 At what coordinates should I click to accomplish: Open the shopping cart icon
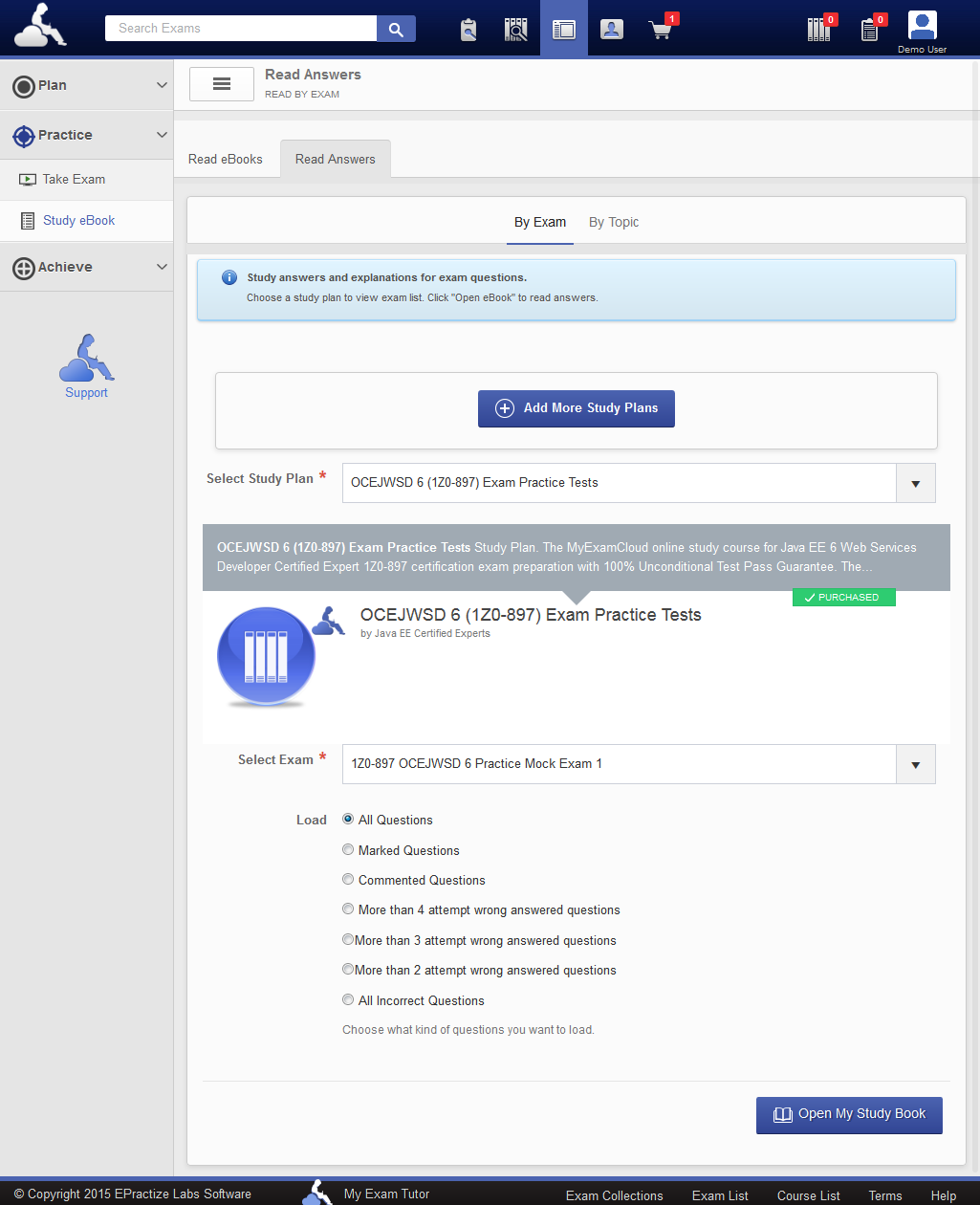point(660,29)
